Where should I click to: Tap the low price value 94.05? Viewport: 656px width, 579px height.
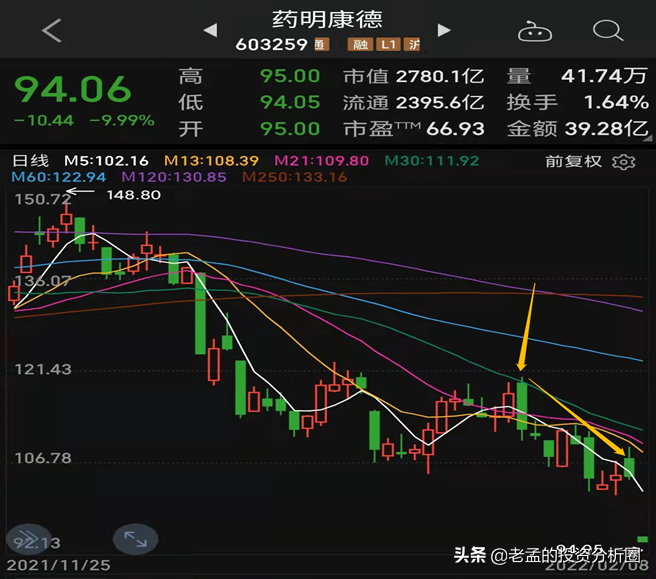pyautogui.click(x=290, y=102)
